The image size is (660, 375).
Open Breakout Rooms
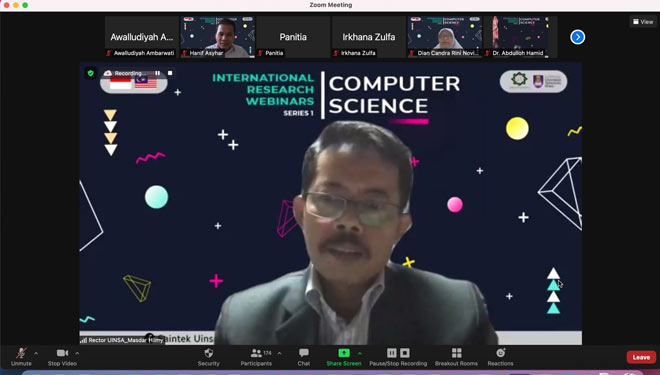(456, 356)
